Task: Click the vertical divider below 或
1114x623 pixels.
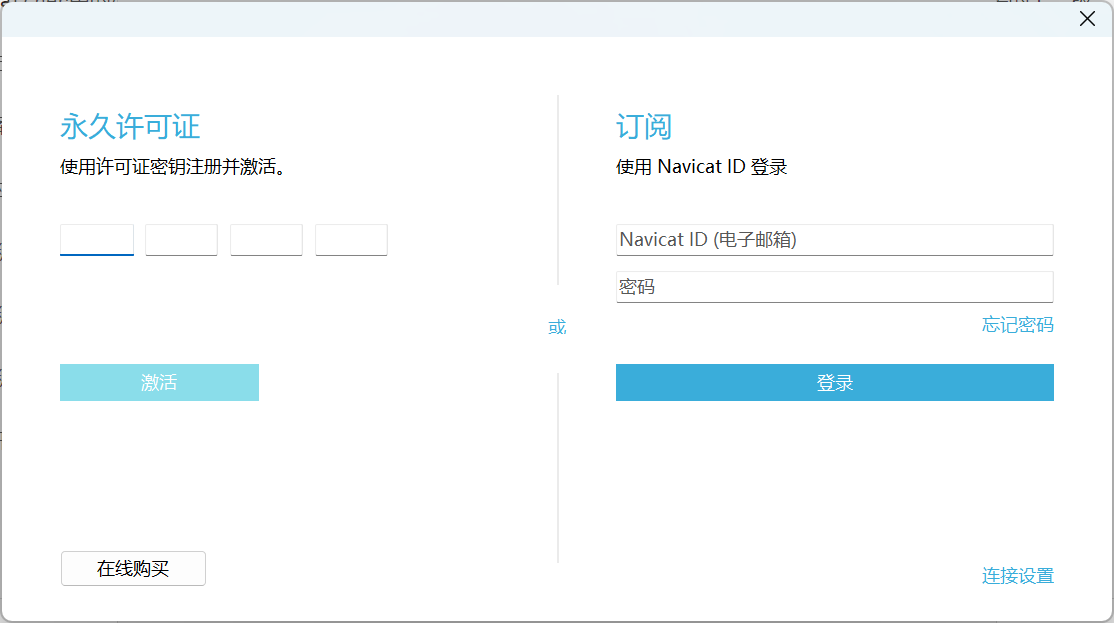Action: click(558, 468)
